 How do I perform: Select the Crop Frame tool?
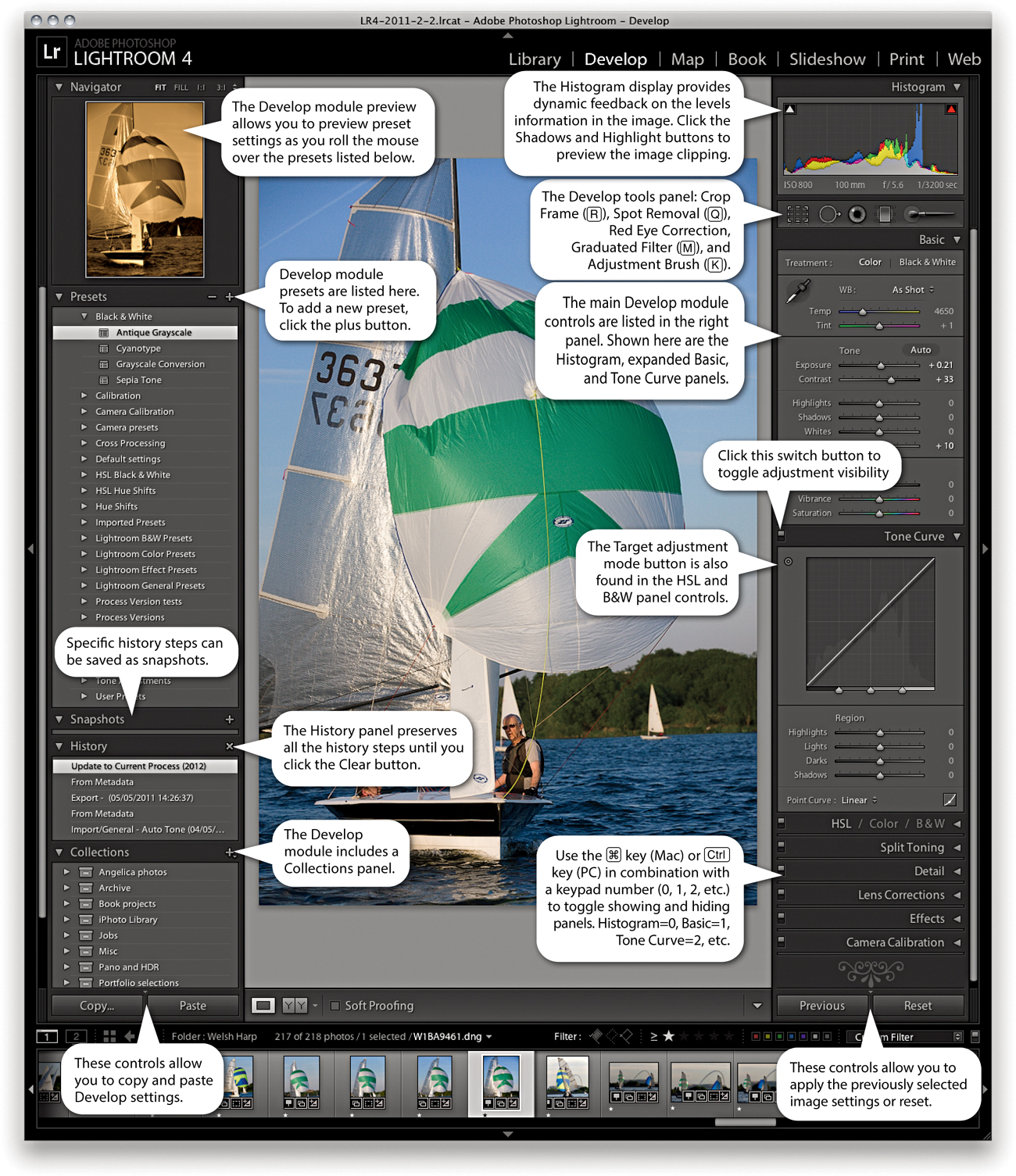(x=797, y=214)
